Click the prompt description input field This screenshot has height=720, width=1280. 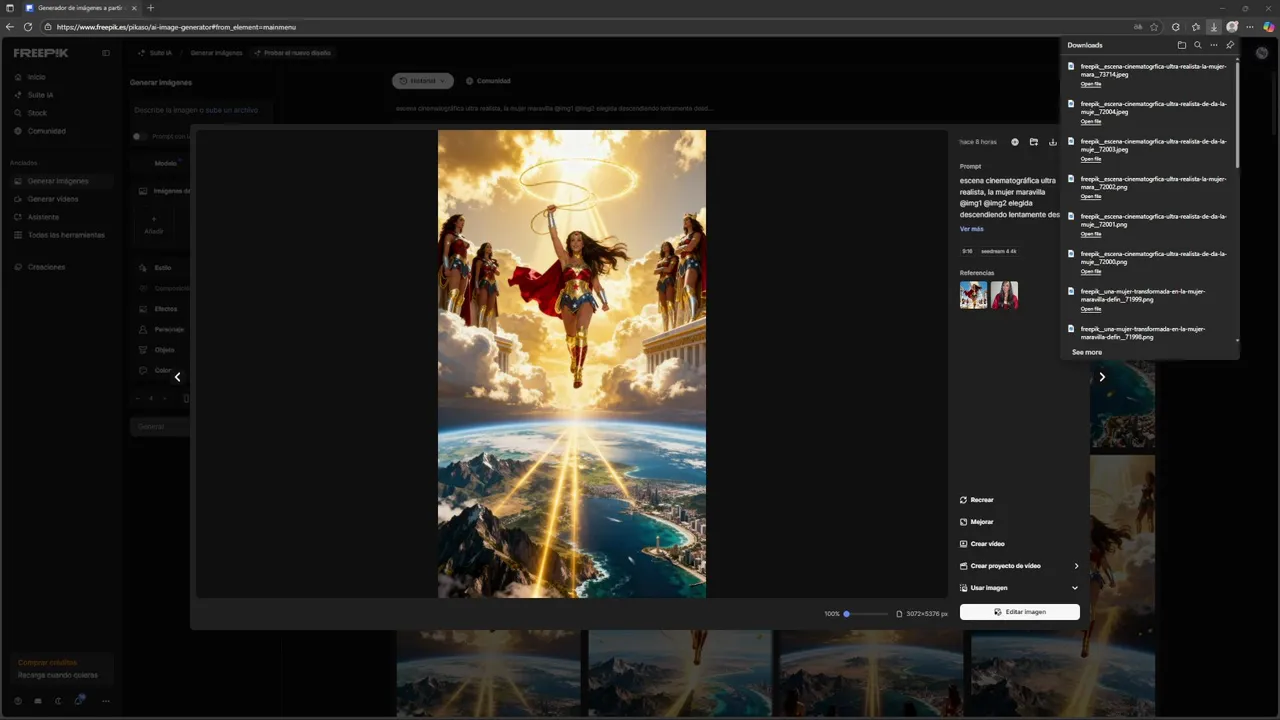[x=200, y=110]
